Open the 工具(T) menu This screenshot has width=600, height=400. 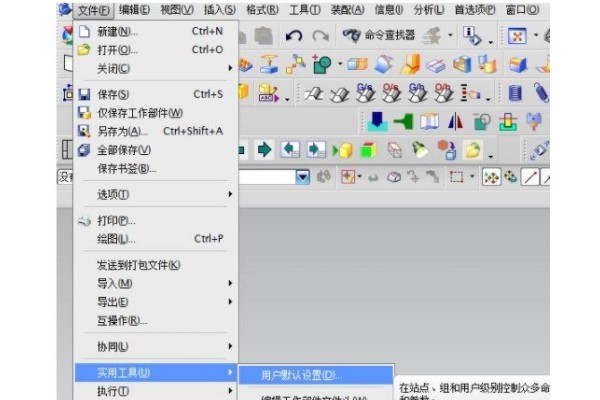305,10
